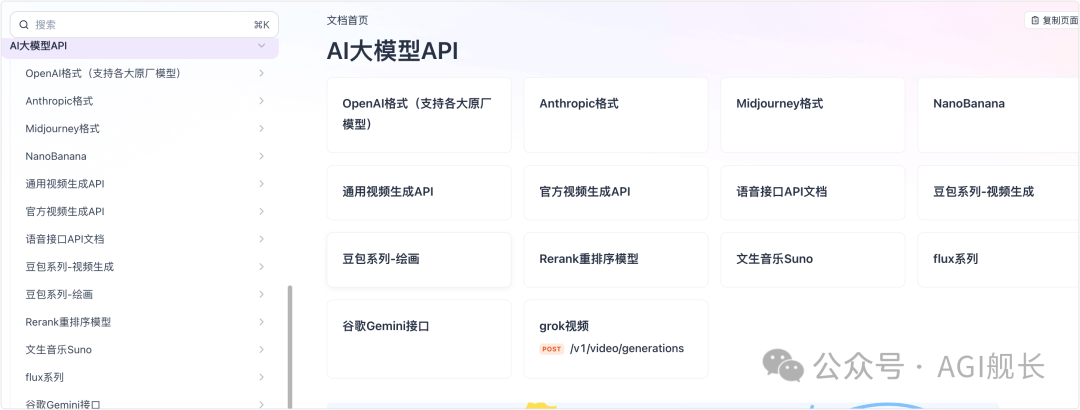This screenshot has width=1080, height=410.
Task: Expand chevron next to NanoBanana sidebar row
Action: pyautogui.click(x=262, y=156)
